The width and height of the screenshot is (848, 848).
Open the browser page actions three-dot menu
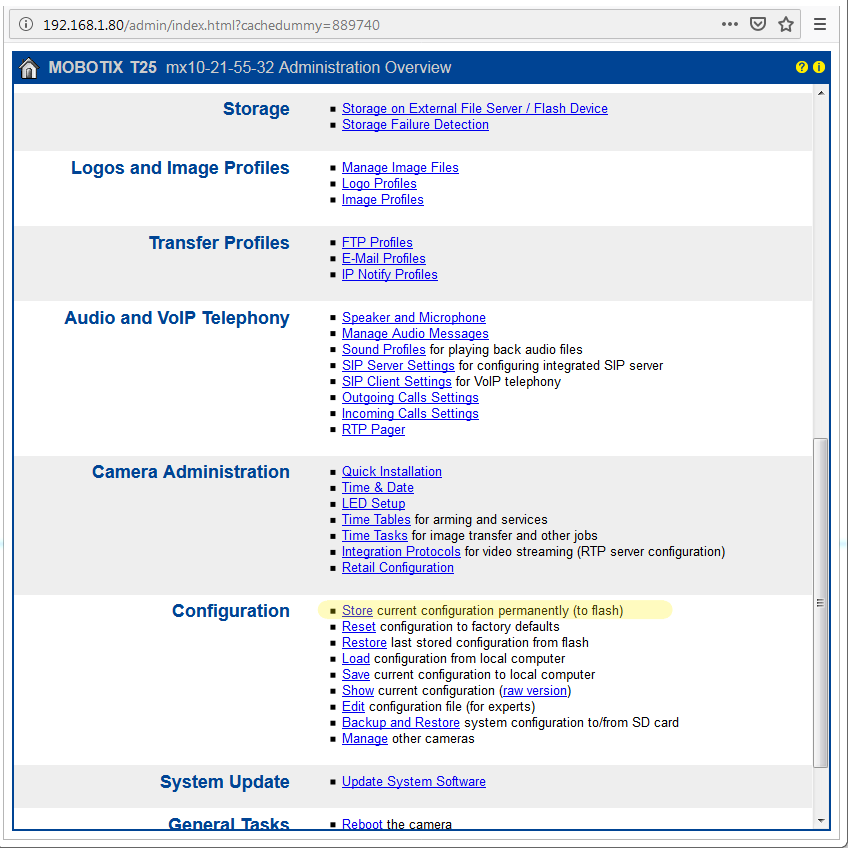click(730, 24)
